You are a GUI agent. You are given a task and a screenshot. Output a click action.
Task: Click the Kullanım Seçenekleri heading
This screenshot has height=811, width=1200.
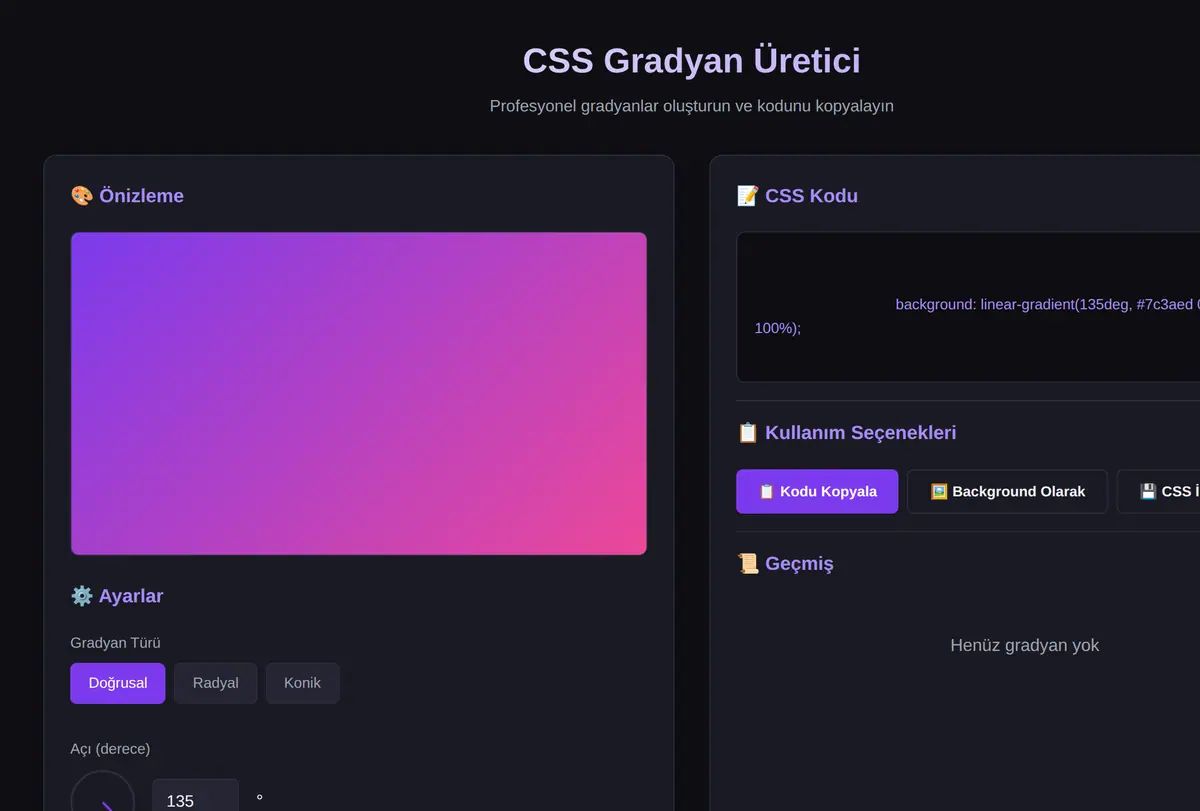point(860,432)
